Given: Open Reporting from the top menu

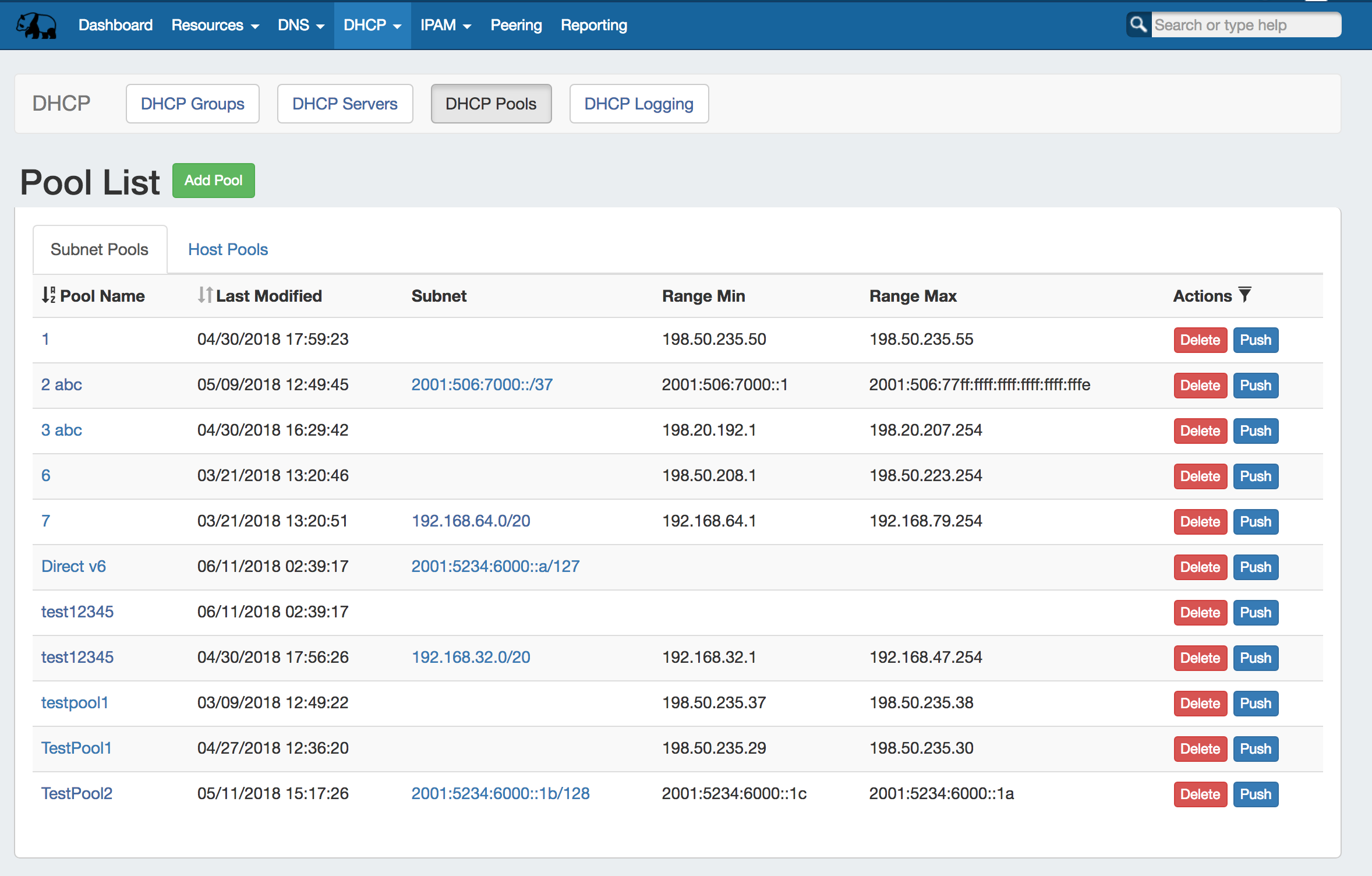Looking at the screenshot, I should click(593, 25).
